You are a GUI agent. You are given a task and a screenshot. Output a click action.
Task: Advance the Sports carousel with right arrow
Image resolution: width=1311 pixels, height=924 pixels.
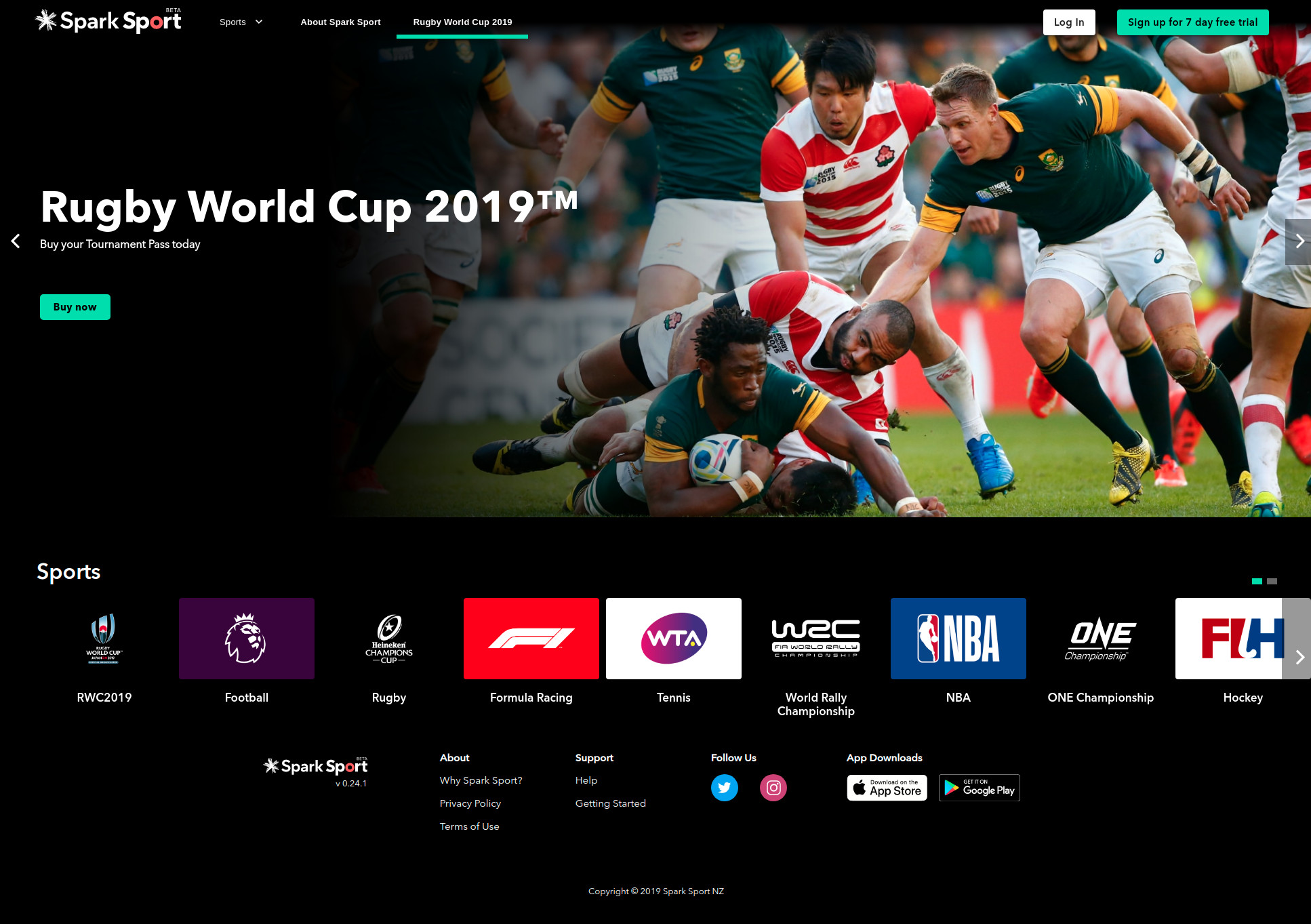click(1298, 656)
